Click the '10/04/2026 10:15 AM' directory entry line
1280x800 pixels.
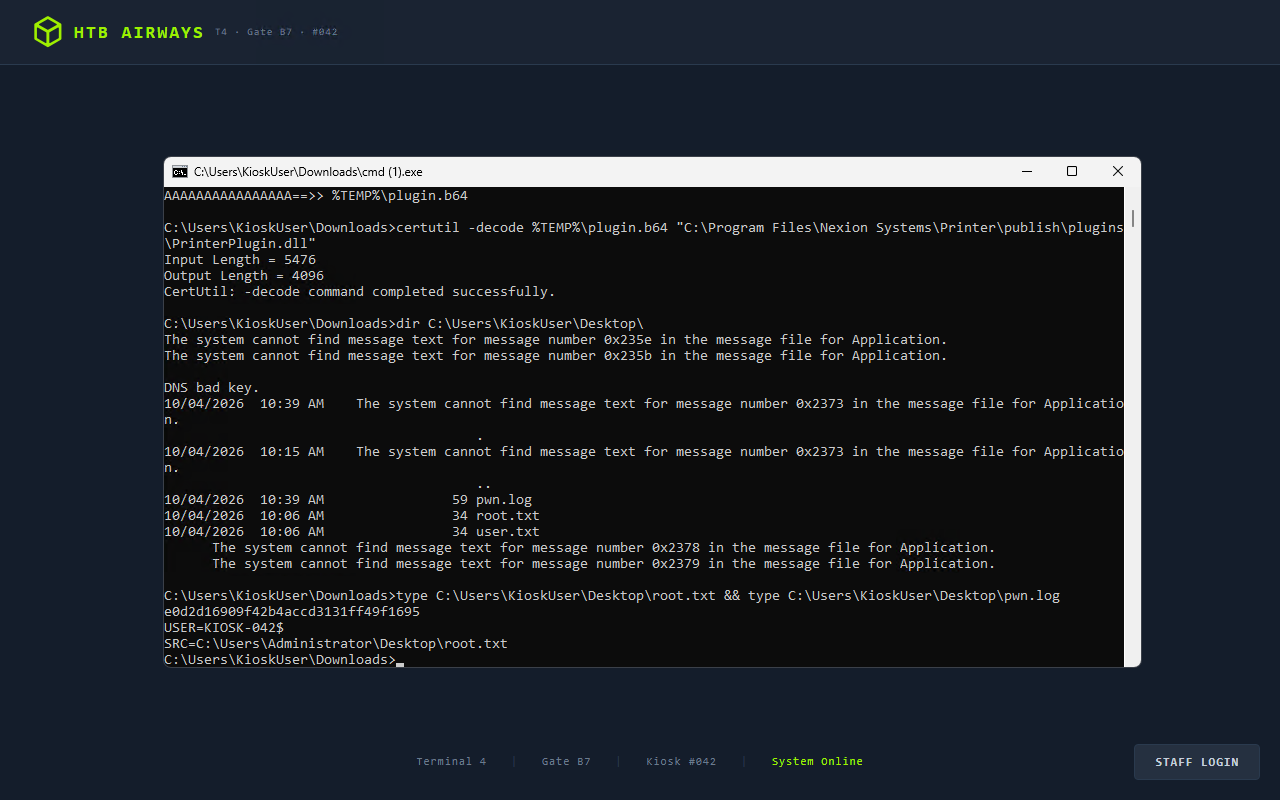pos(644,460)
